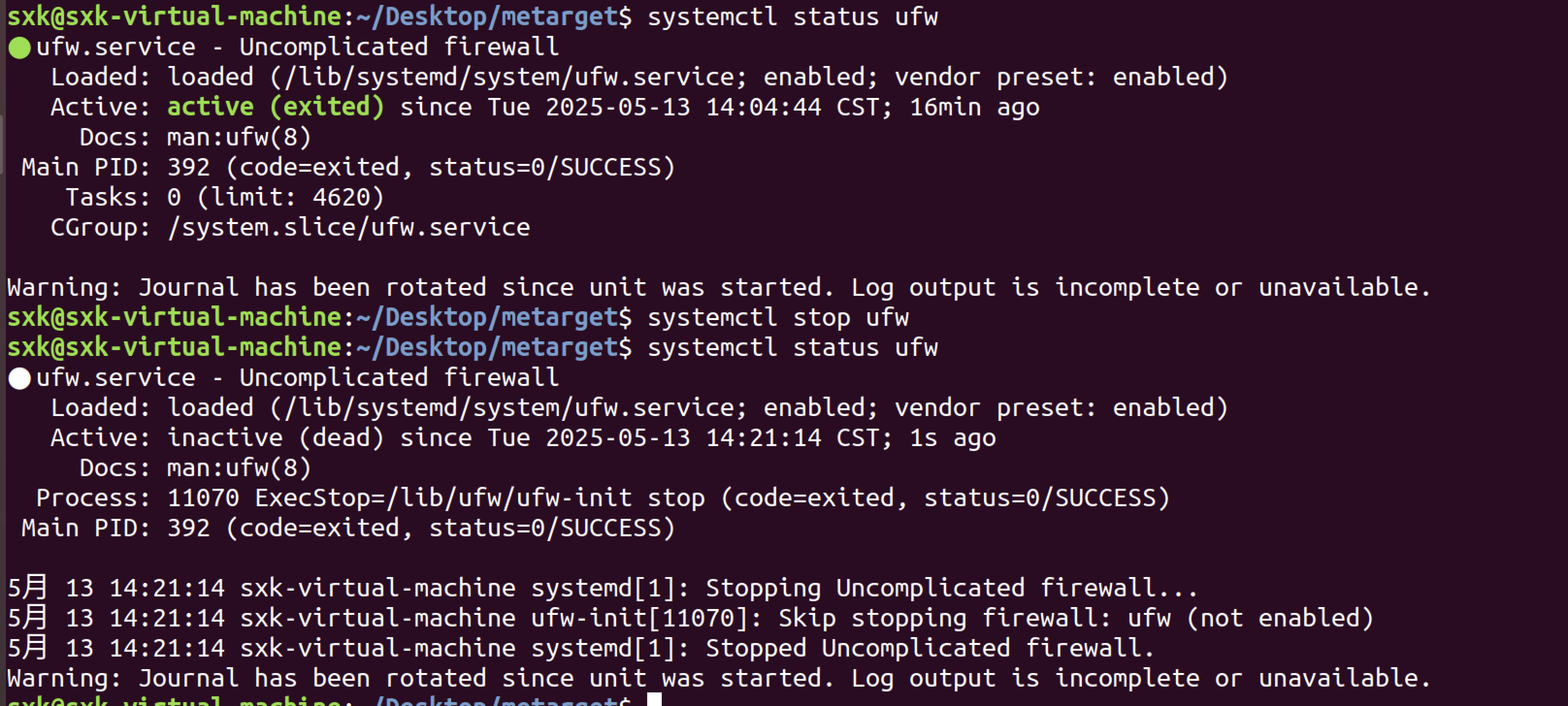This screenshot has width=1568, height=706.
Task: Click the /system.slice/ufw.service CGroup path
Action: pyautogui.click(x=348, y=227)
